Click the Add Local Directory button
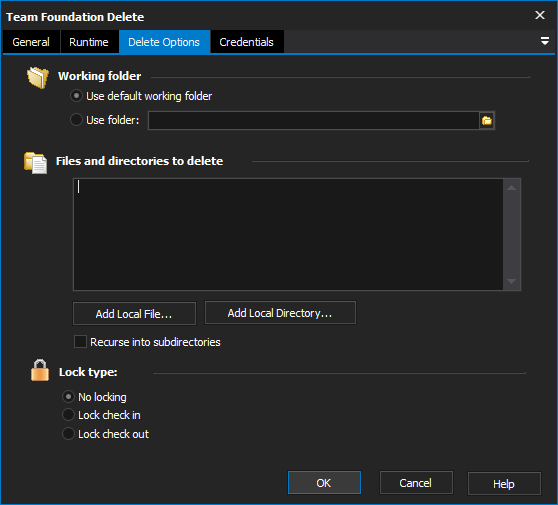Screen dimensions: 558x505 (280, 313)
